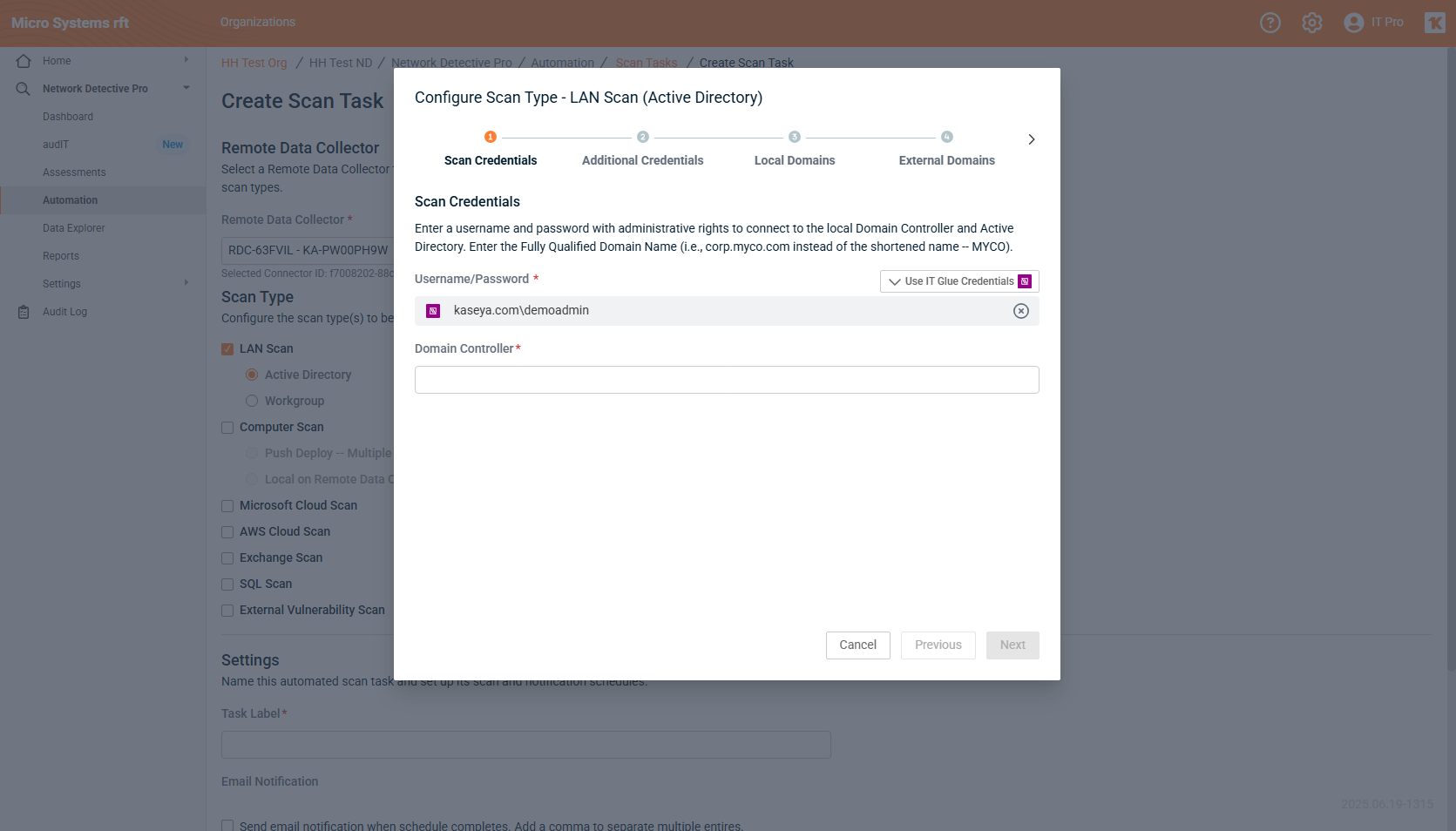Screen dimensions: 1456x831
Task: Go to Additional Credentials step tab
Action: [643, 160]
